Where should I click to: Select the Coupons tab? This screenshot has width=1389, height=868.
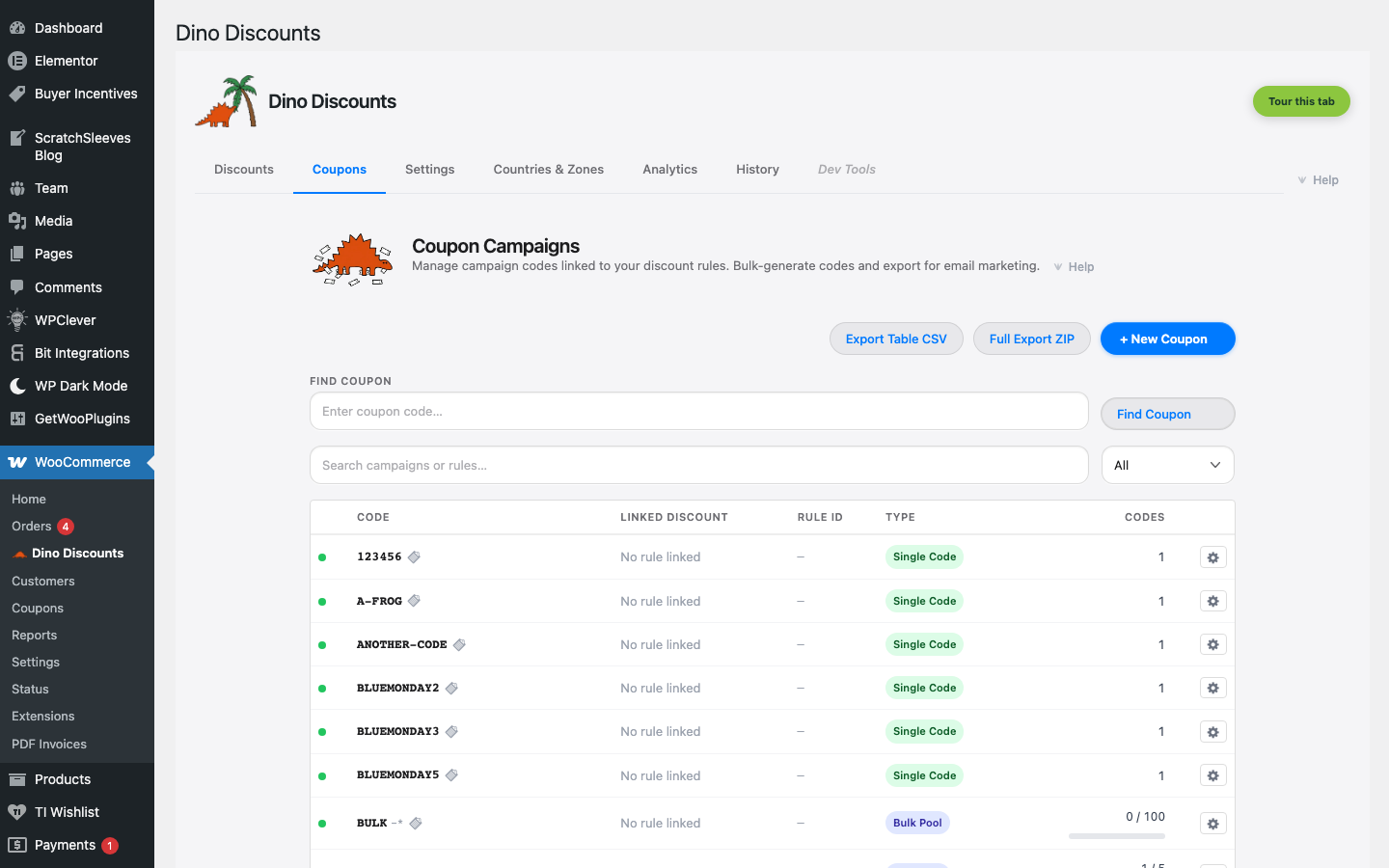[x=340, y=170]
